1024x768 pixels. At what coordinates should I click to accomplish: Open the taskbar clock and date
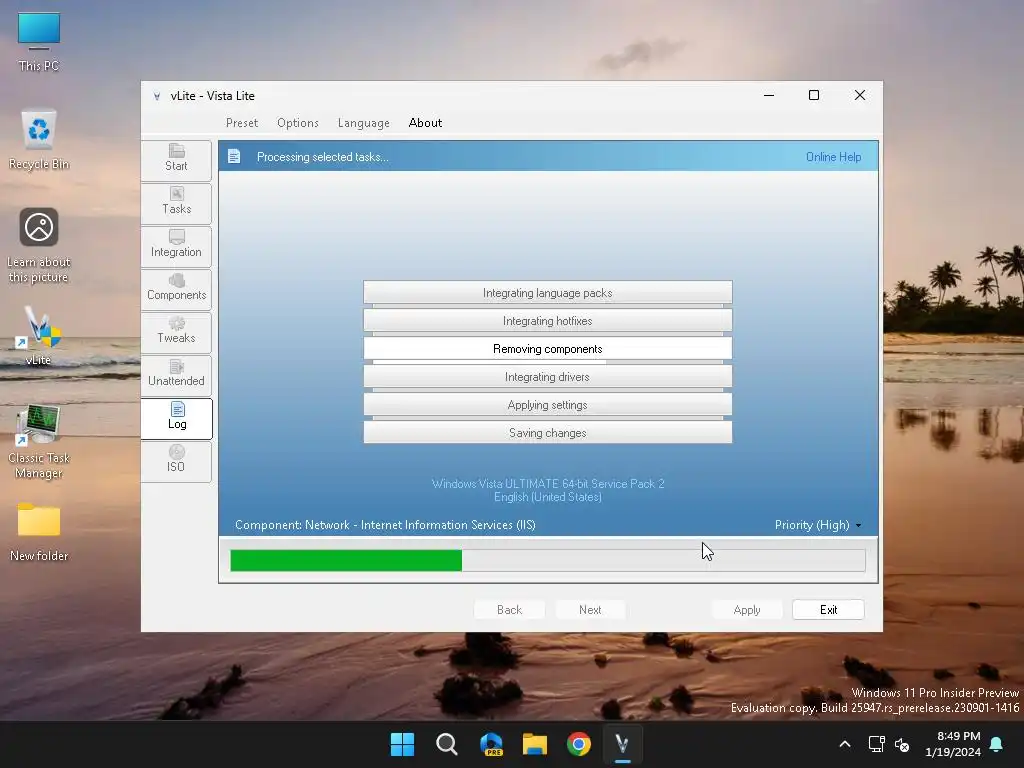[x=953, y=744]
